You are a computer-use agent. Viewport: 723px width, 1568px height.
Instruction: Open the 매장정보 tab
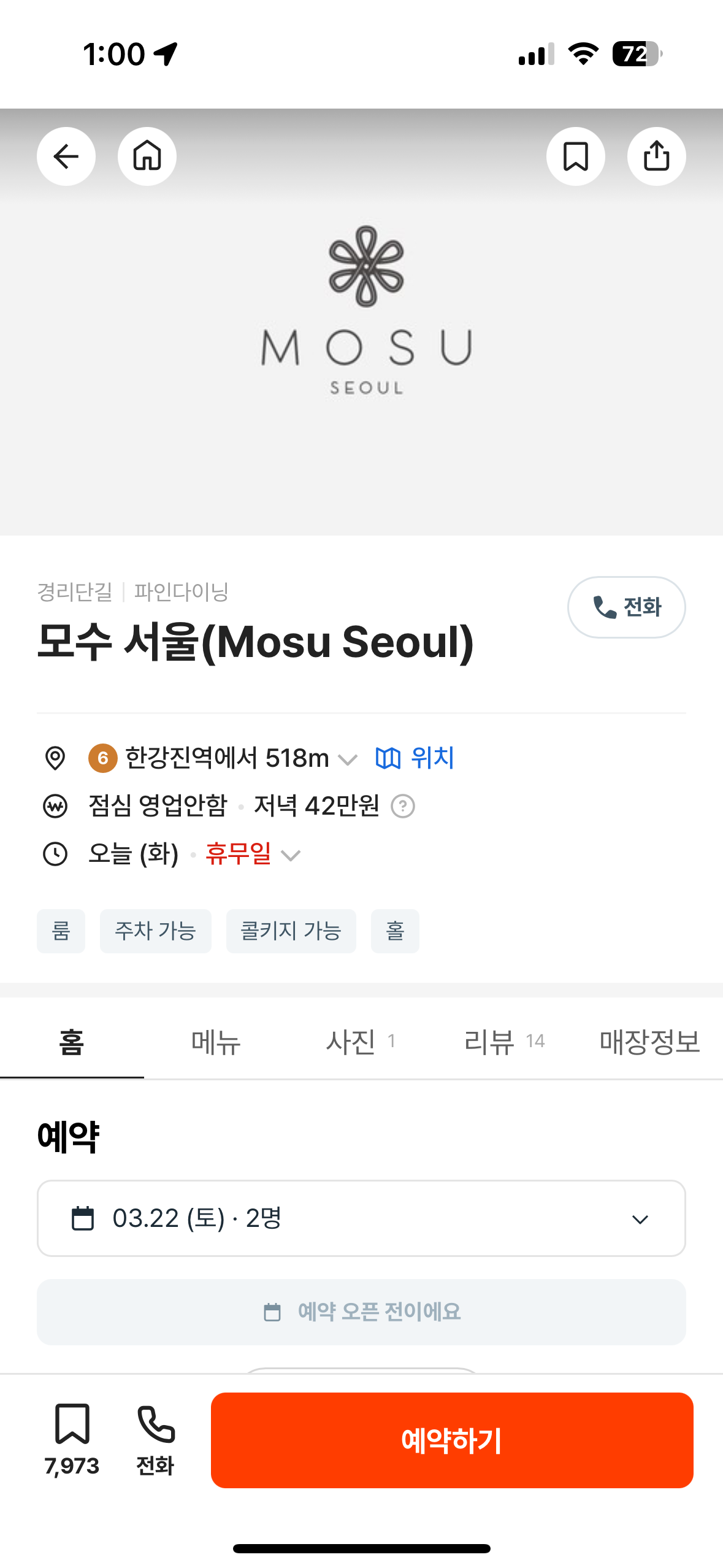[x=650, y=1042]
